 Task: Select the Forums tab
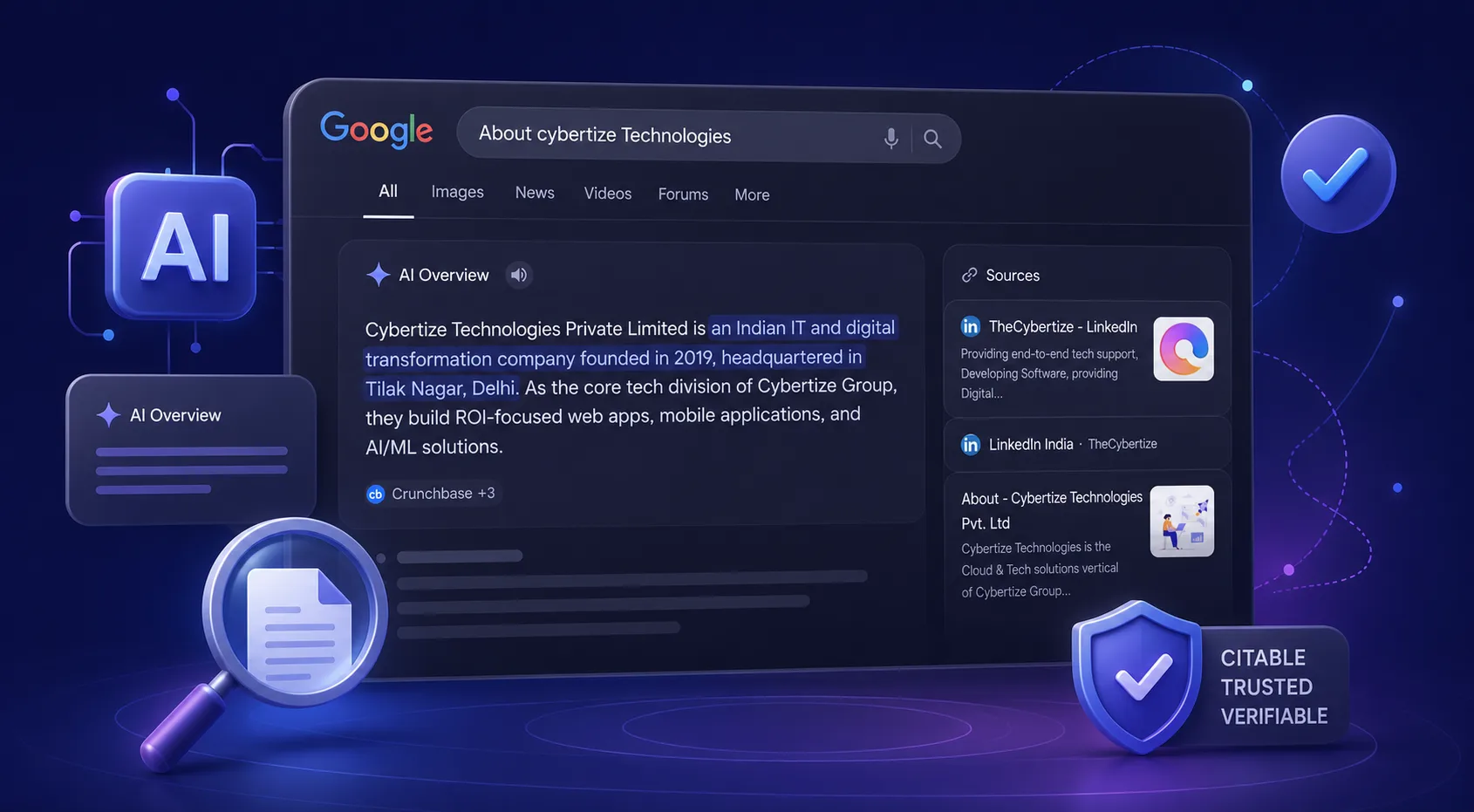click(x=683, y=194)
